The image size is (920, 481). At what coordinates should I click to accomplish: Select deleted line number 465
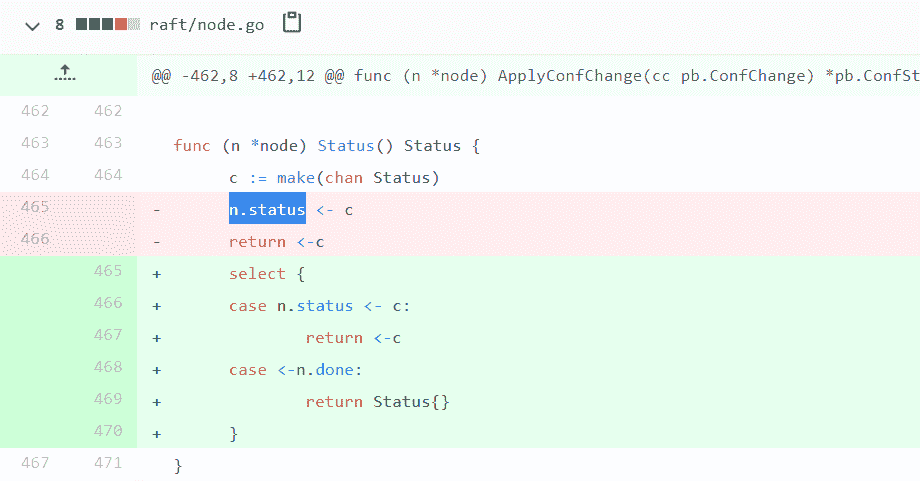[x=35, y=208]
